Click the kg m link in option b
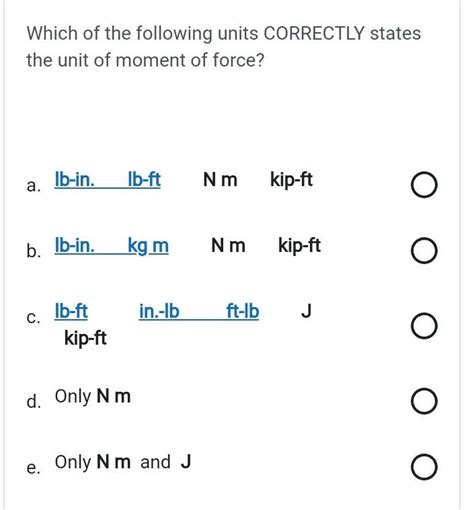The image size is (474, 510). tap(148, 246)
